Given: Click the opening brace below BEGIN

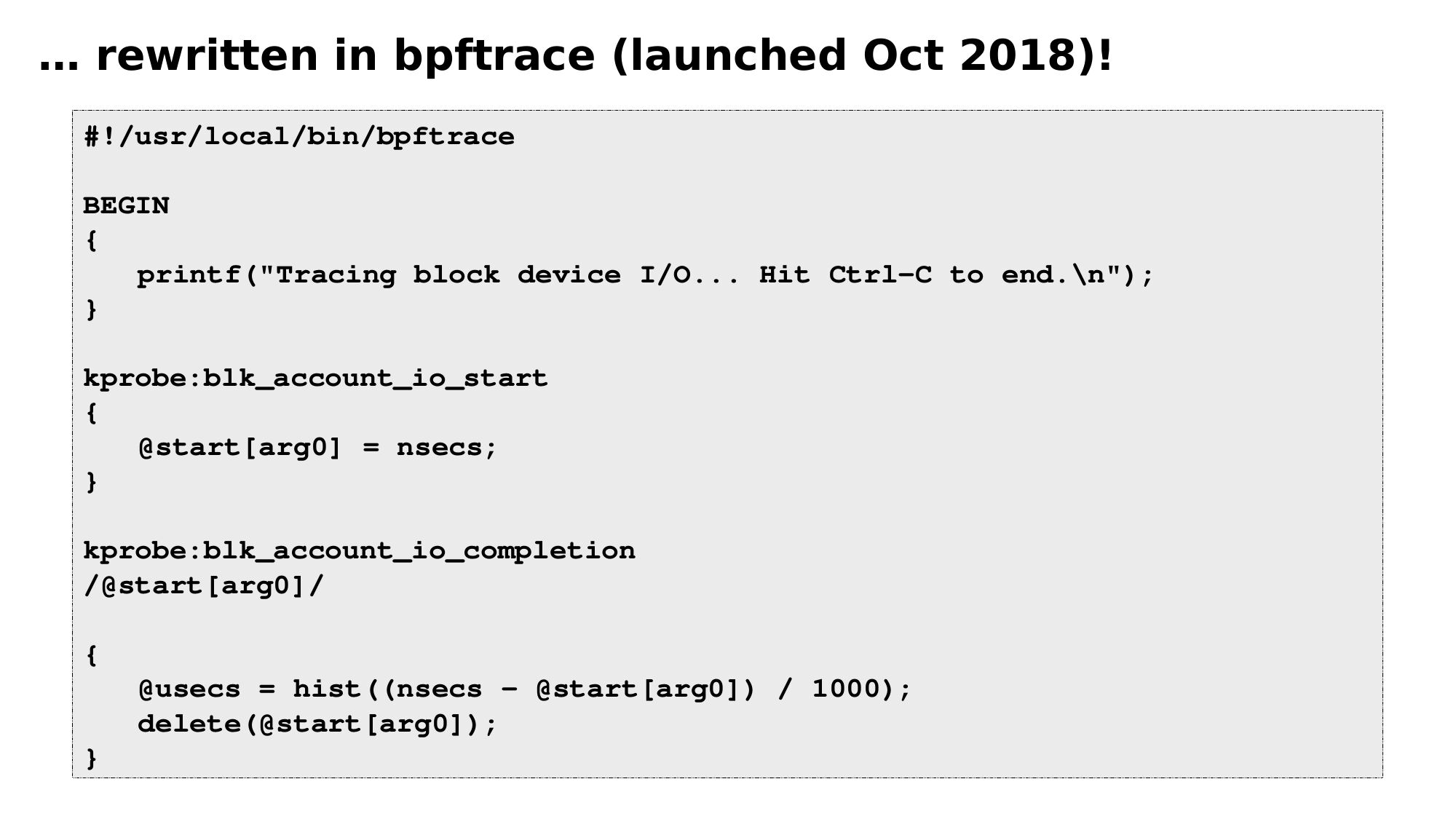Looking at the screenshot, I should click(91, 240).
